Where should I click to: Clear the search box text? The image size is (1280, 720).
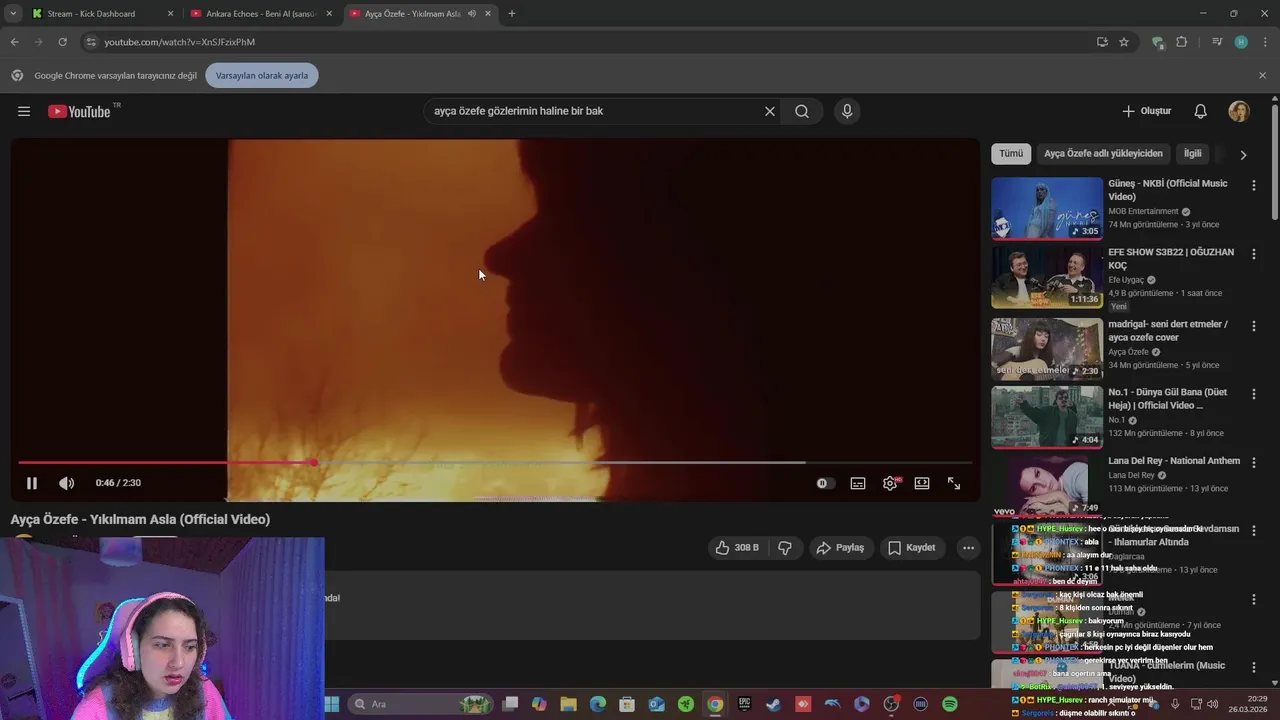770,111
